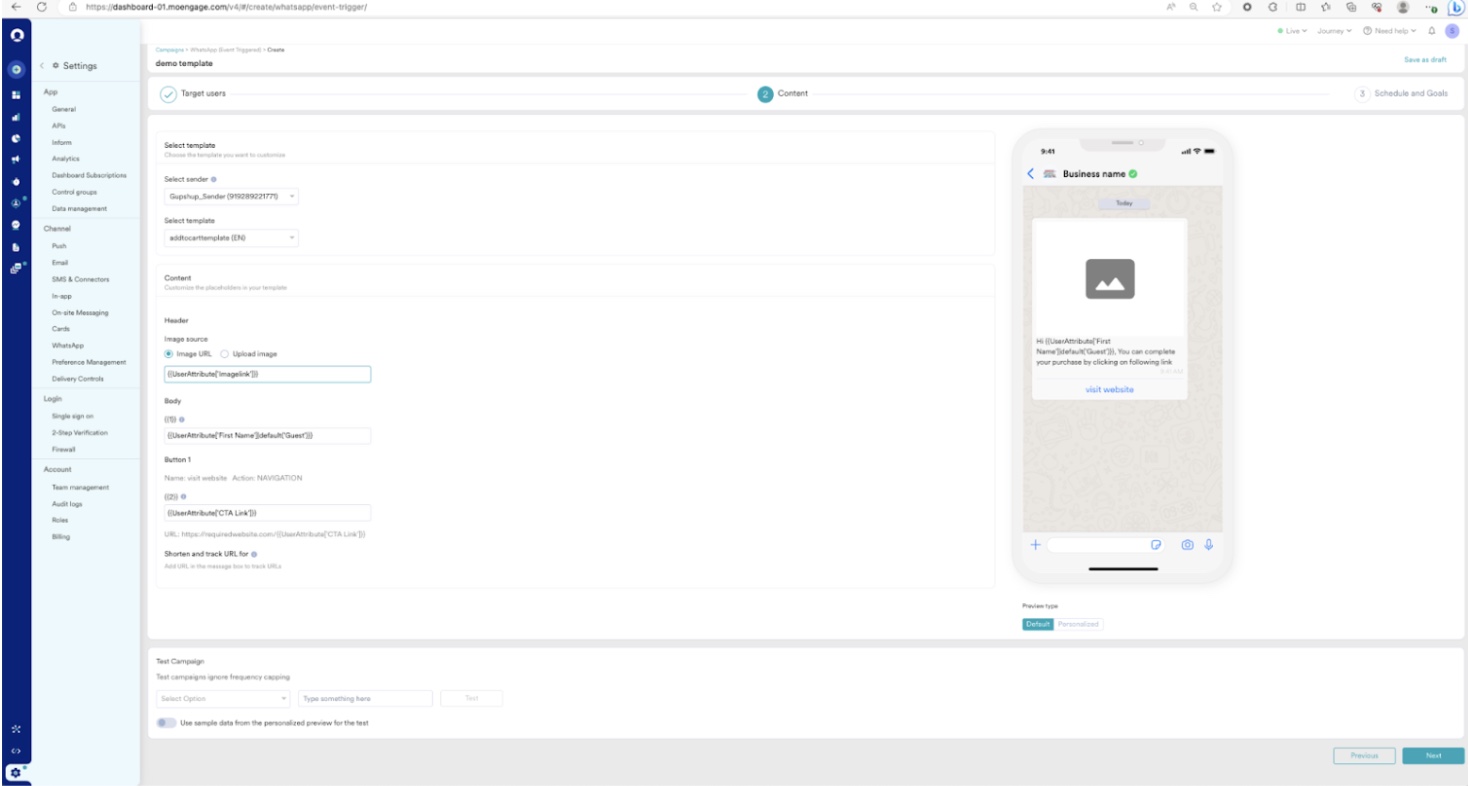1468x786 pixels.
Task: Go to the Schedule and Goals step
Action: (x=1401, y=93)
